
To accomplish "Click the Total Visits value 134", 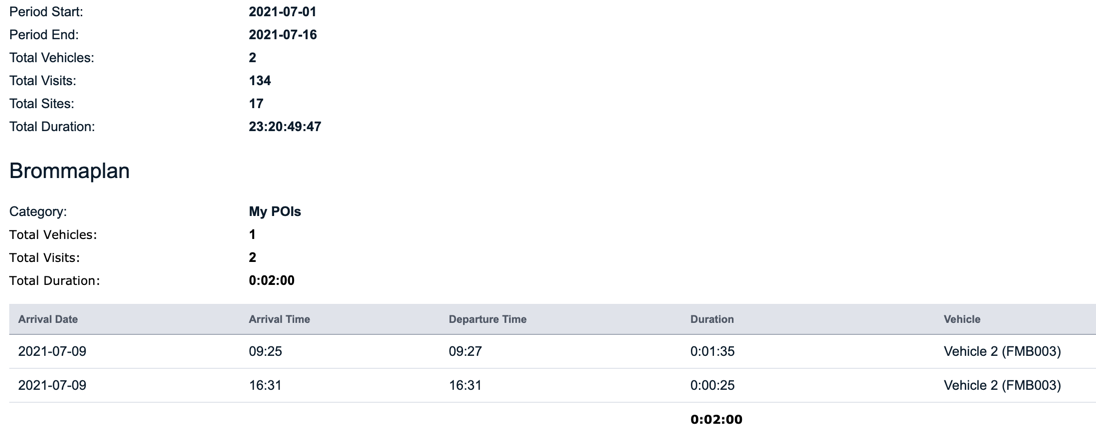I will click(x=260, y=79).
